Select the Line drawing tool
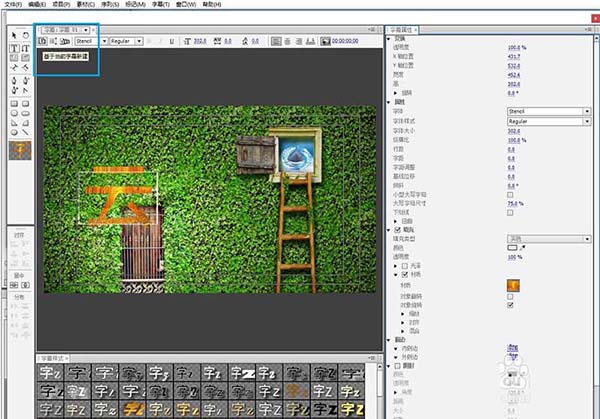 pyautogui.click(x=25, y=132)
